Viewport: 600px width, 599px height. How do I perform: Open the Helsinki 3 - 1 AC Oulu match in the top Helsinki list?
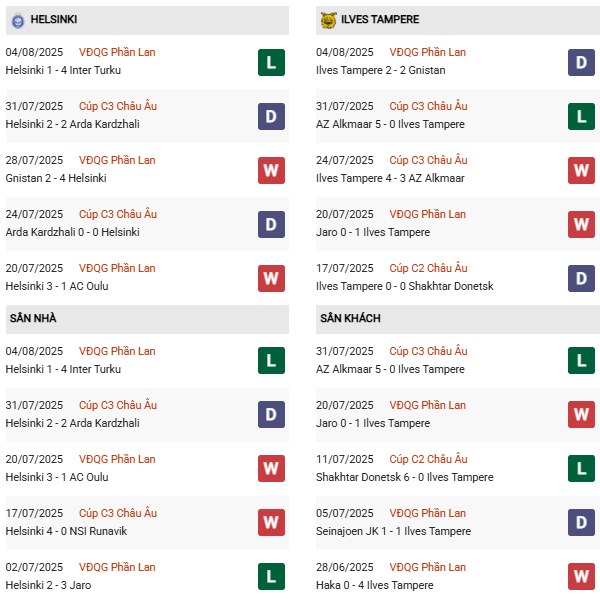[57, 286]
